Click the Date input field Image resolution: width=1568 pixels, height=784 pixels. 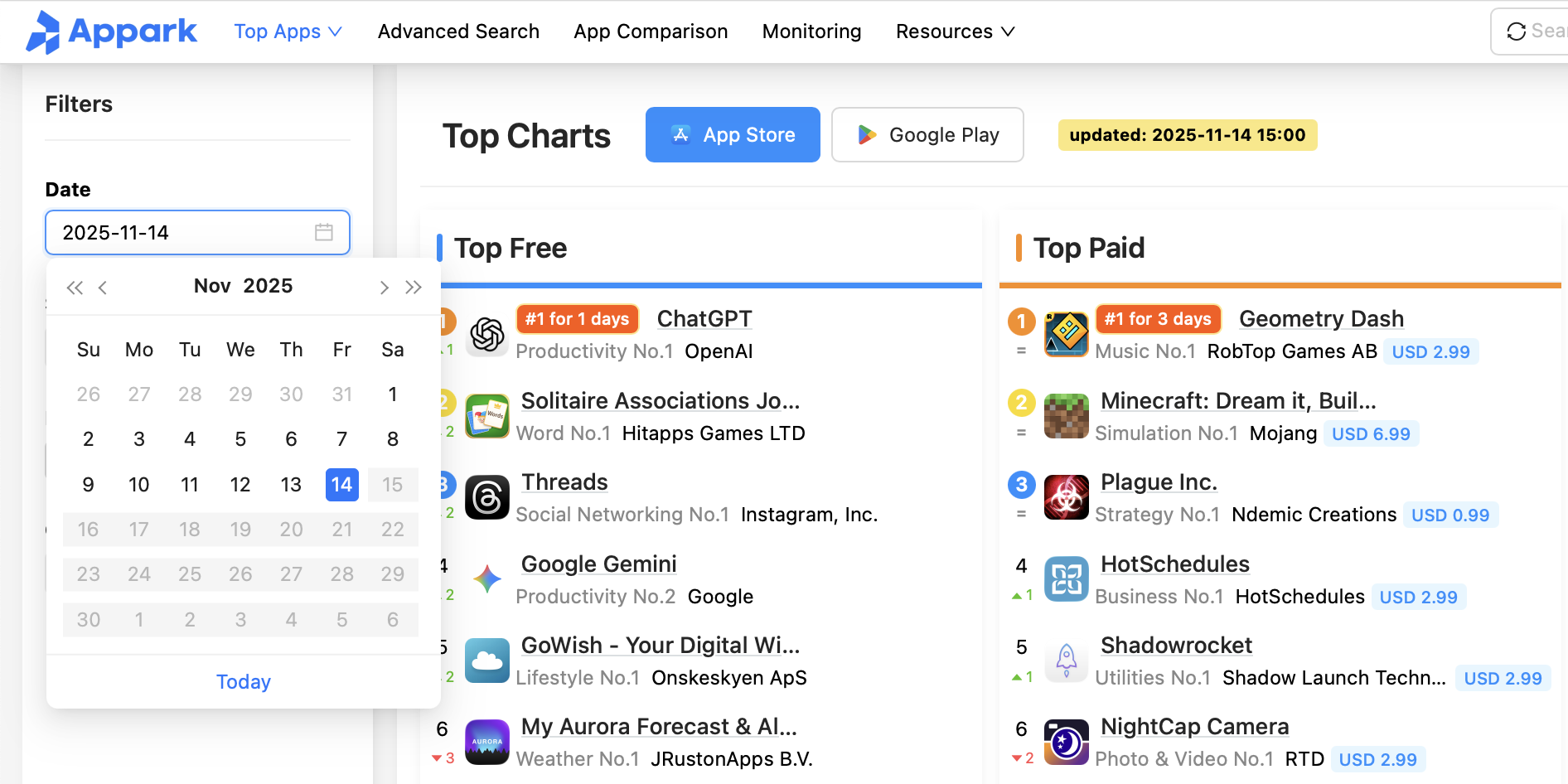pos(182,233)
